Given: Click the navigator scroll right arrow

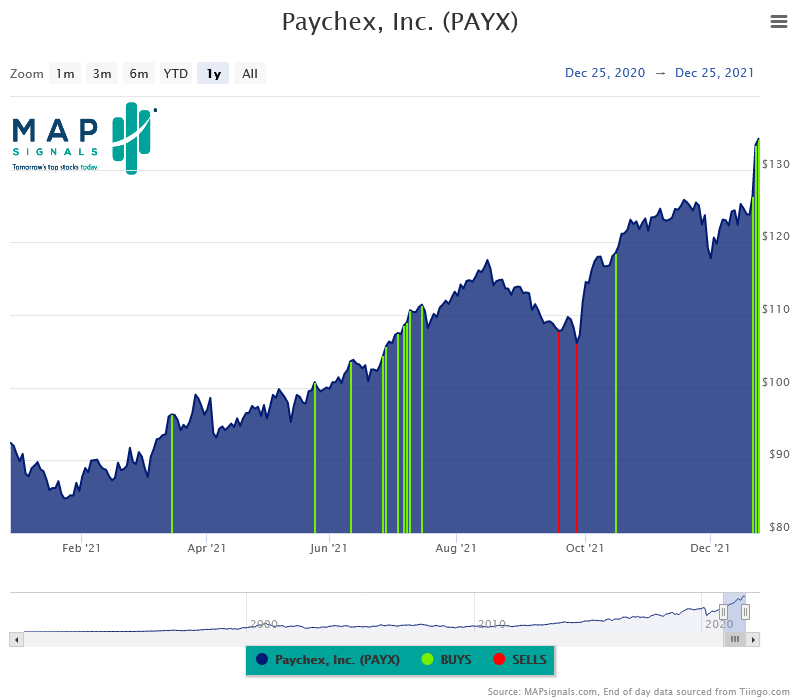Looking at the screenshot, I should coord(753,640).
